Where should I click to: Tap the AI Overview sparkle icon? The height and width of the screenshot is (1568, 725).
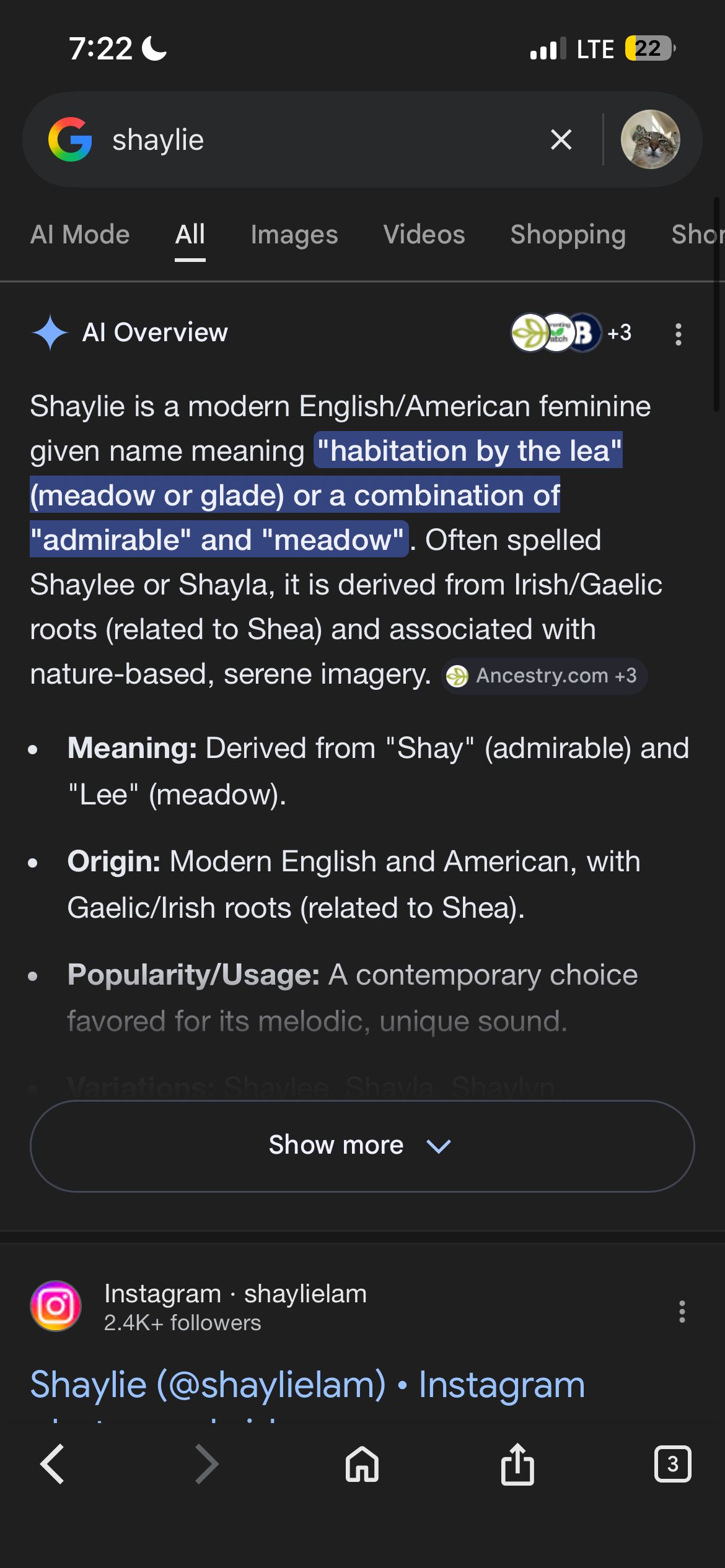click(x=50, y=333)
